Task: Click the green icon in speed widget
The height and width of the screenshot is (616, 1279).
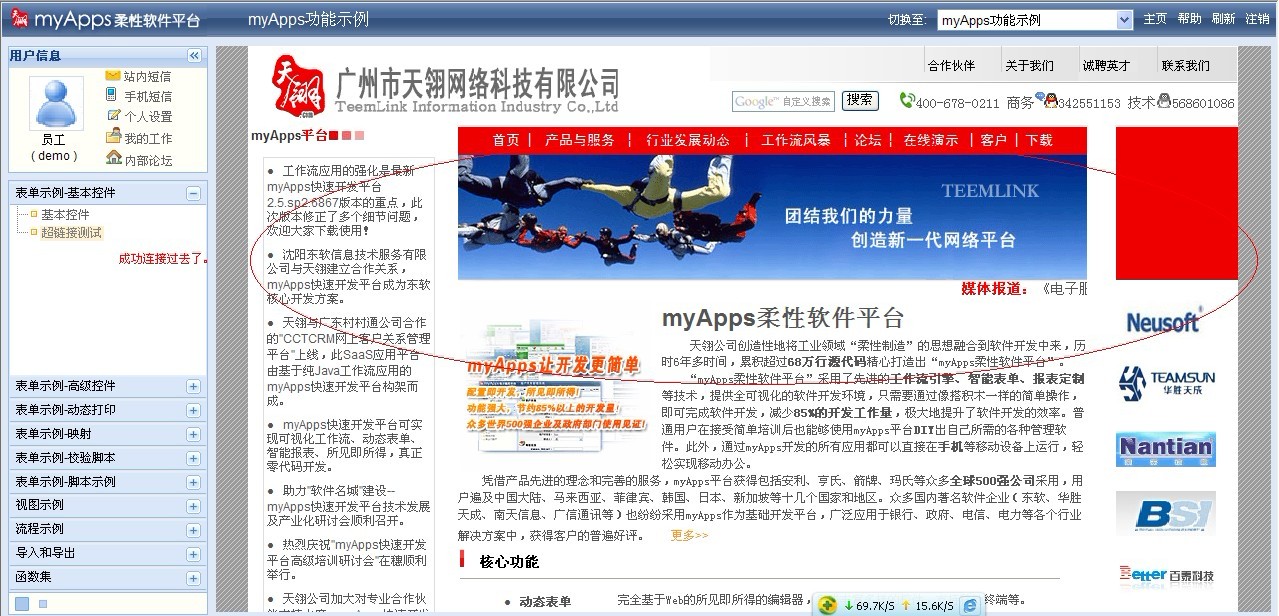Action: 827,605
